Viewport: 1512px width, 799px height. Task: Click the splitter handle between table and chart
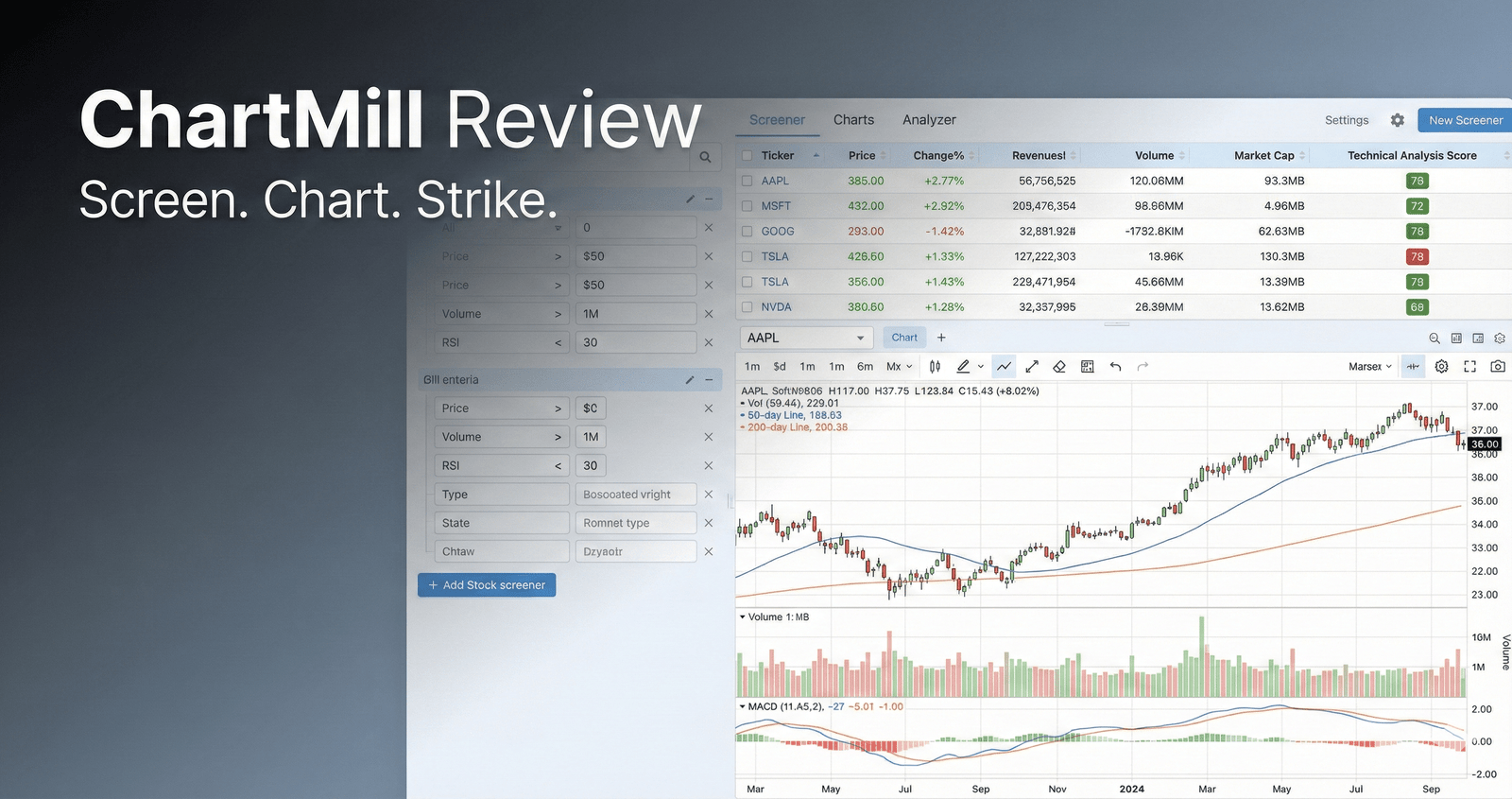tap(1117, 323)
